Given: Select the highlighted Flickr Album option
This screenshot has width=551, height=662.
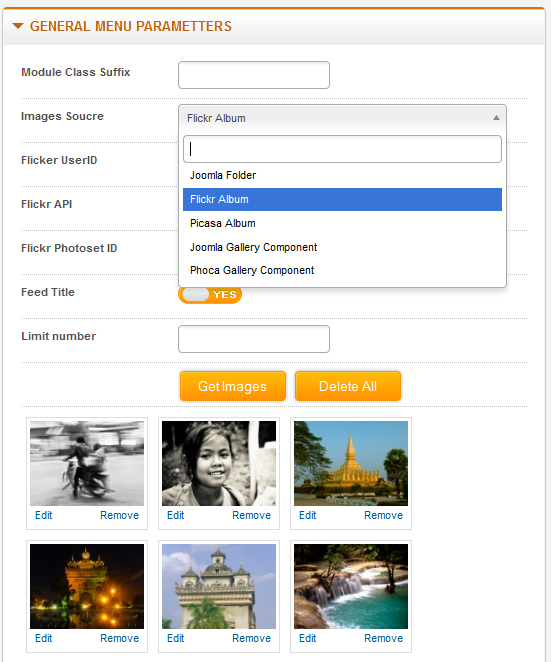Looking at the screenshot, I should pos(342,199).
